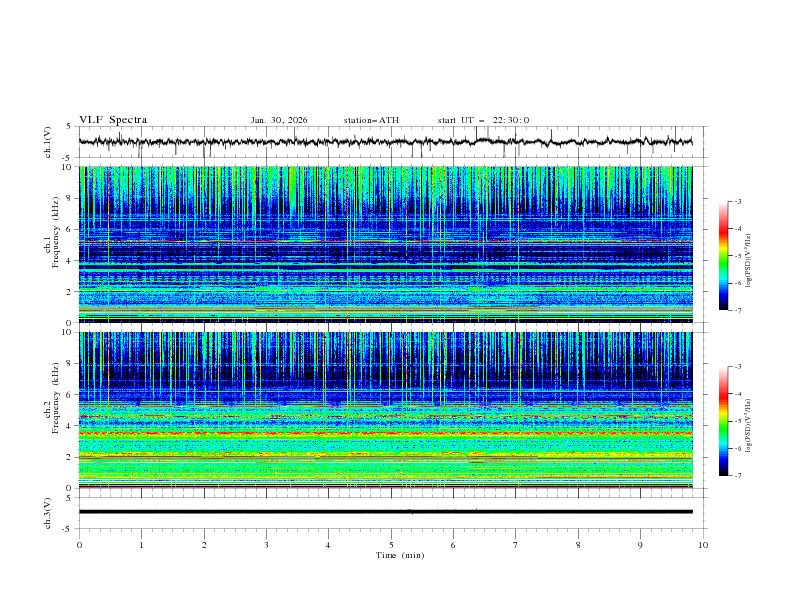Click the "-3" tick on ch.2 color bar
Viewport: 792px width, 612px height.
click(737, 367)
